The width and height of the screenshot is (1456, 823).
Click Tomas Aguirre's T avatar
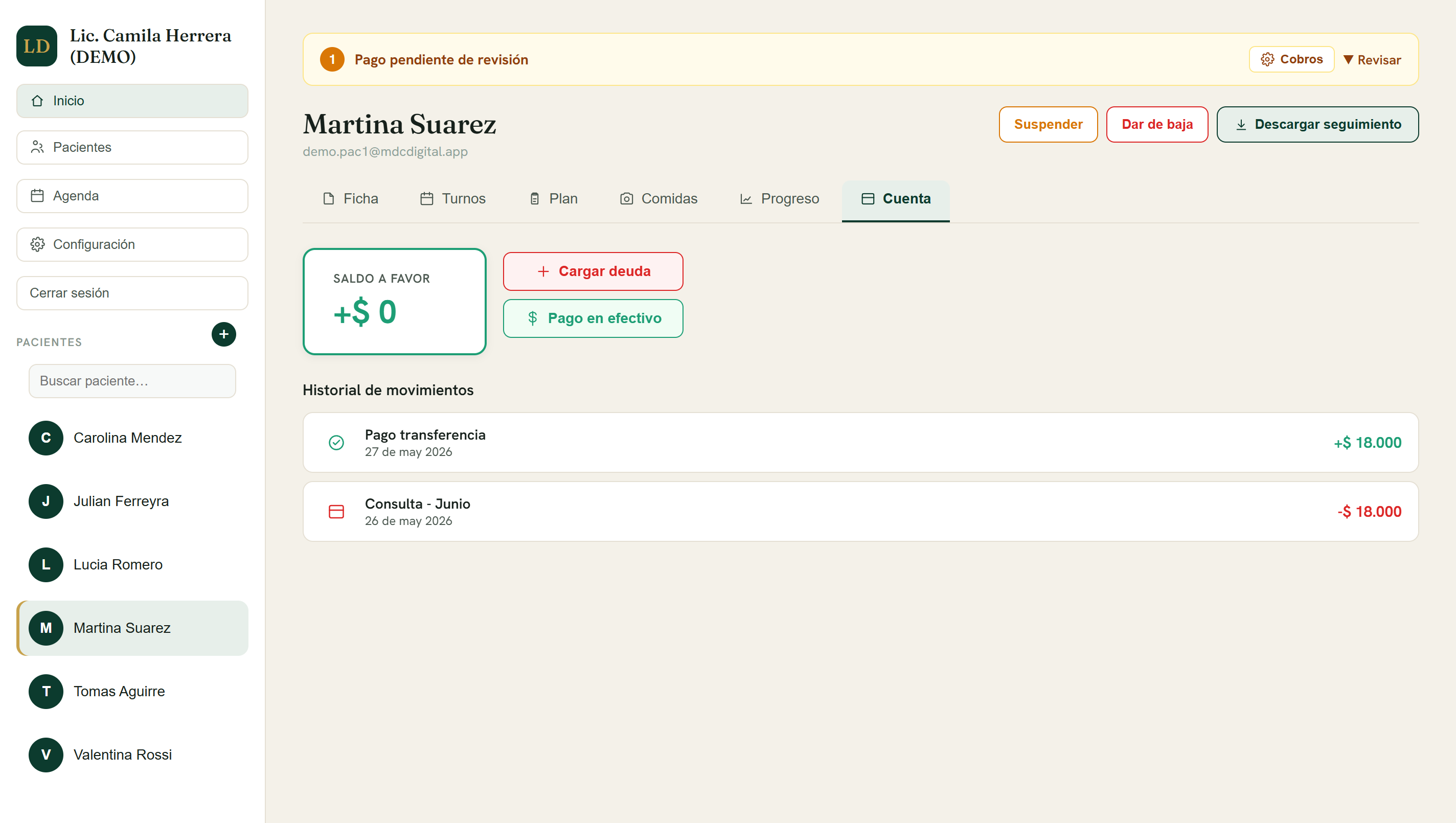(46, 691)
